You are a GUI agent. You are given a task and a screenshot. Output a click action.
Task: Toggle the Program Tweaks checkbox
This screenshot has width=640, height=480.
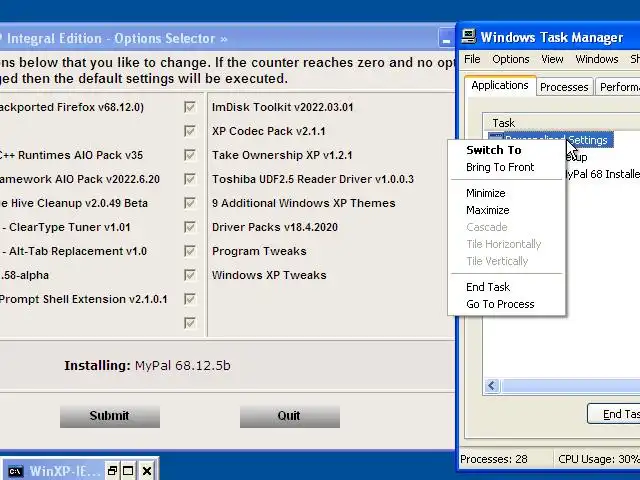[189, 251]
